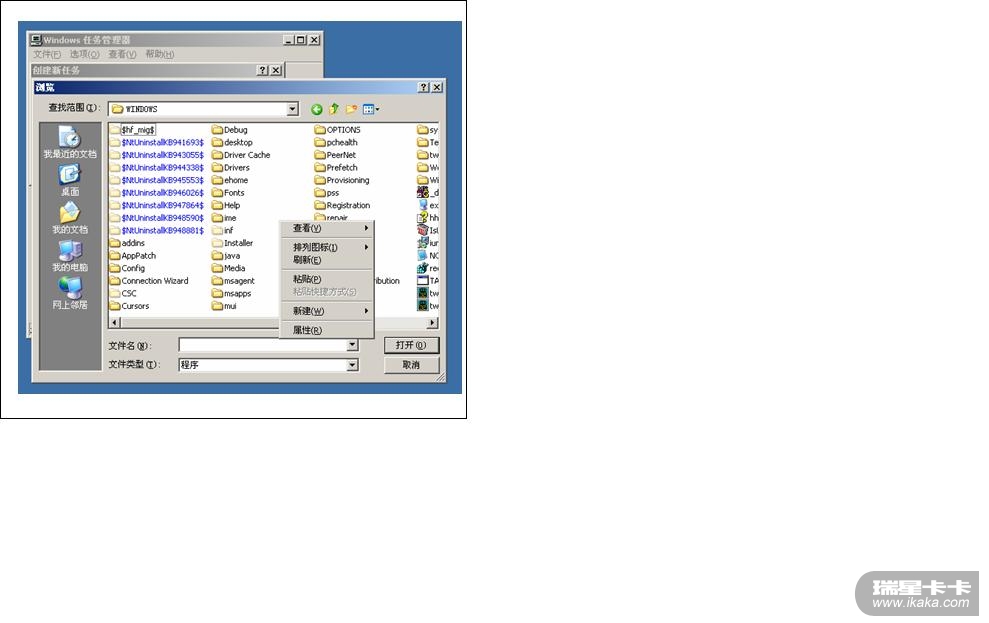Open the view menu icon in toolbar
This screenshot has height=623, width=989.
(371, 109)
